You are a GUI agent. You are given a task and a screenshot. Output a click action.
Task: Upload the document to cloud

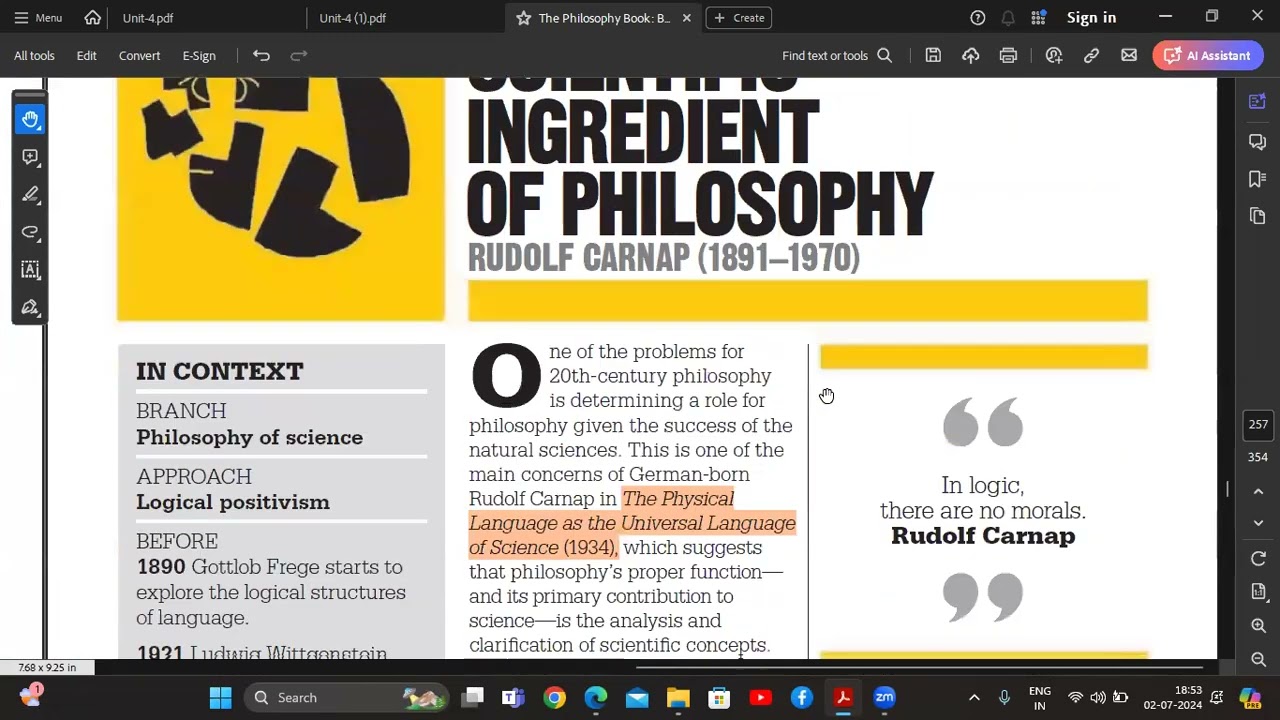coord(971,56)
